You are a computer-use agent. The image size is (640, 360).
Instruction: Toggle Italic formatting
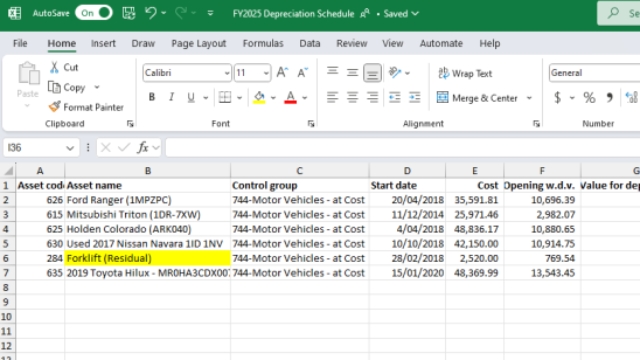pyautogui.click(x=171, y=97)
